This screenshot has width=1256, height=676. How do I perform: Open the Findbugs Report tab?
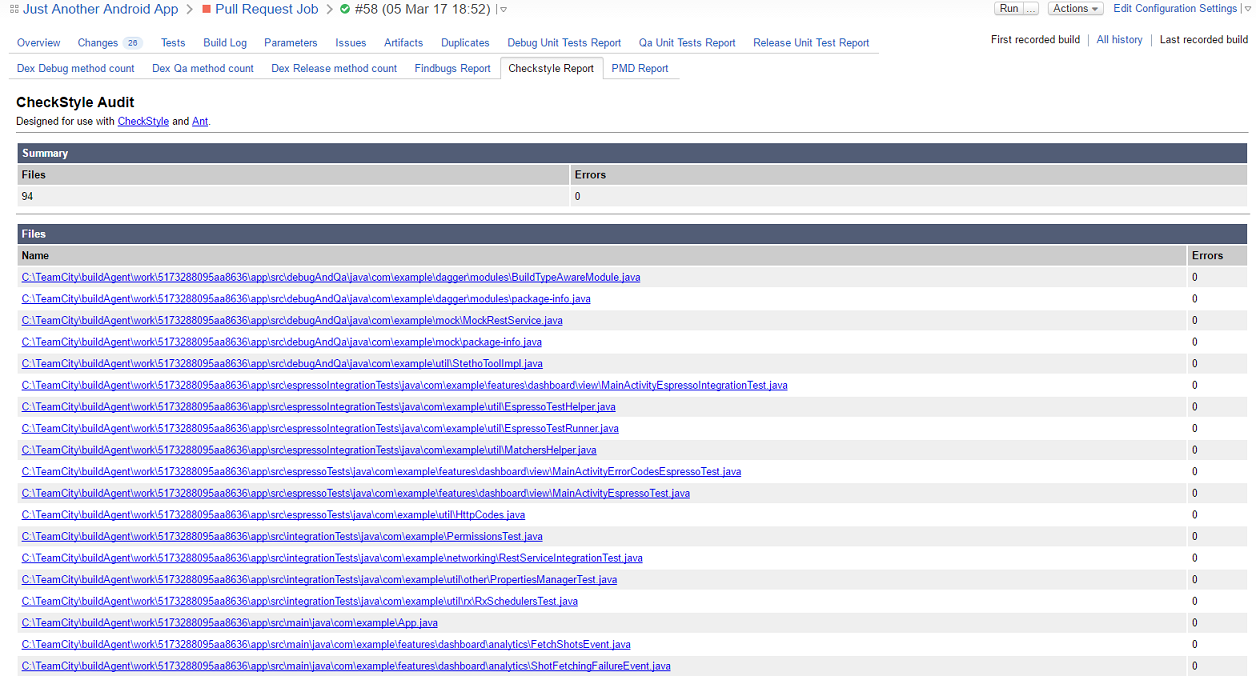click(453, 69)
